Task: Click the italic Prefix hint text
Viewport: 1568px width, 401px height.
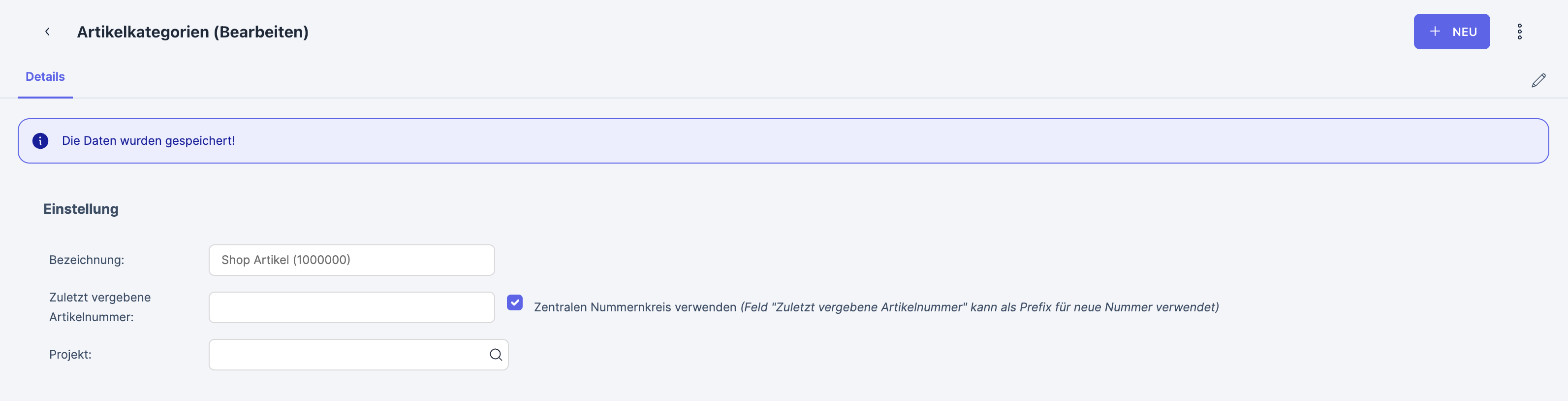Action: click(979, 307)
